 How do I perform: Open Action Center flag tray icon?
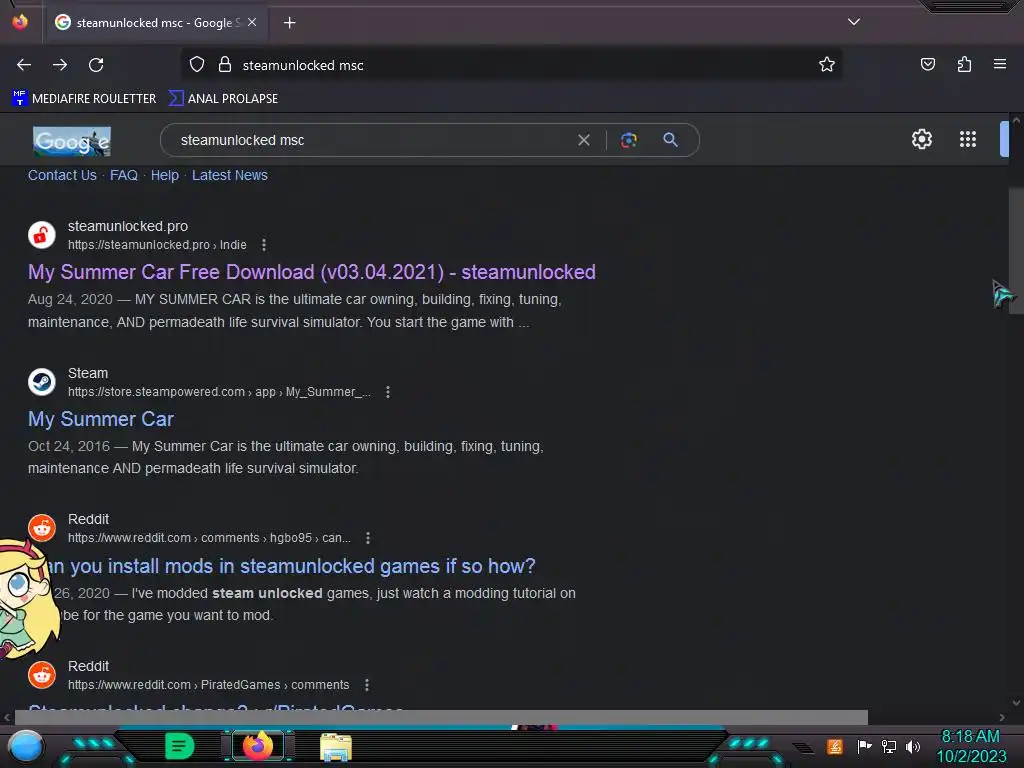coord(865,746)
